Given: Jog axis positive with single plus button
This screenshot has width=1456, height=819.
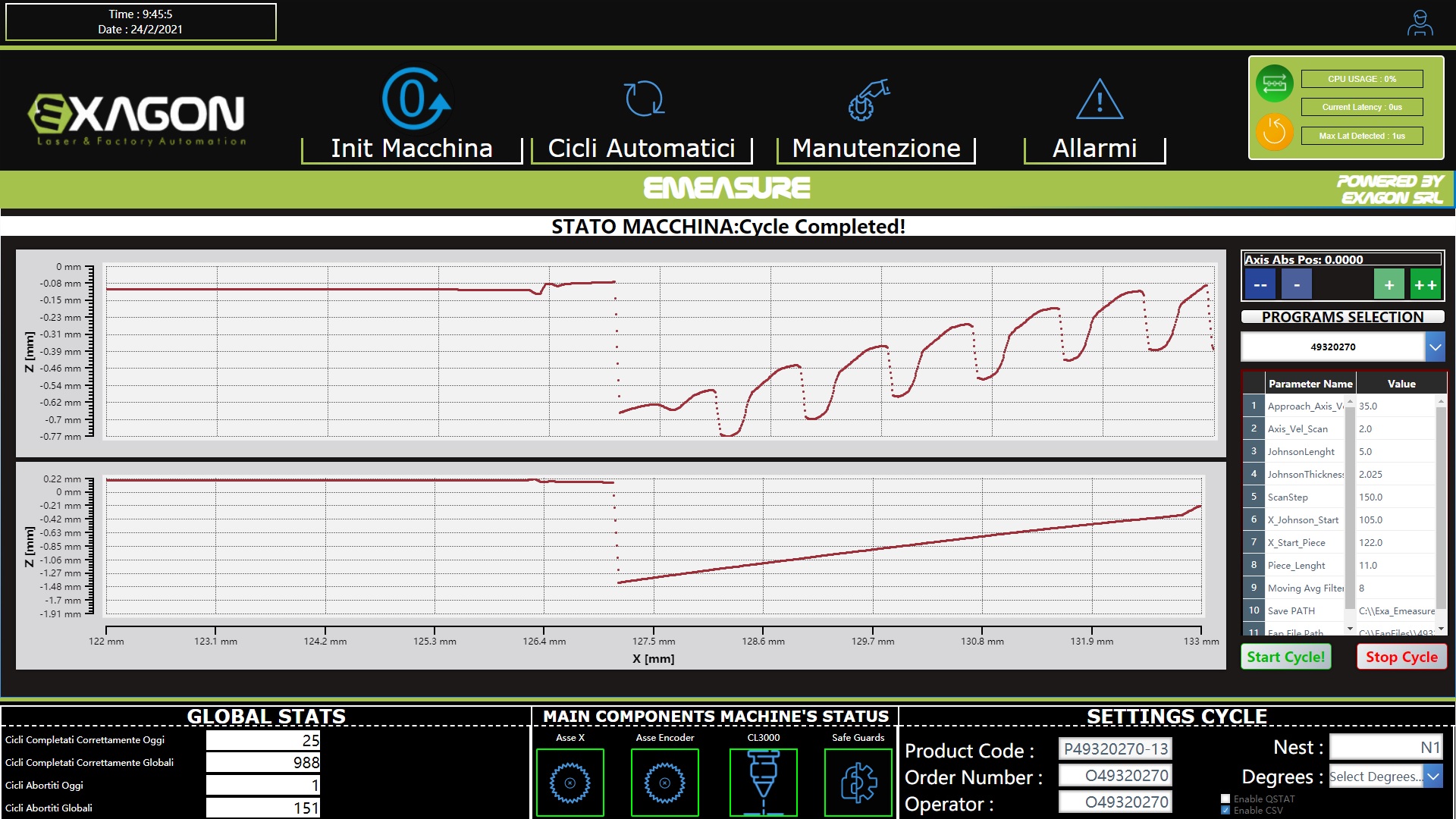Looking at the screenshot, I should pyautogui.click(x=1389, y=285).
